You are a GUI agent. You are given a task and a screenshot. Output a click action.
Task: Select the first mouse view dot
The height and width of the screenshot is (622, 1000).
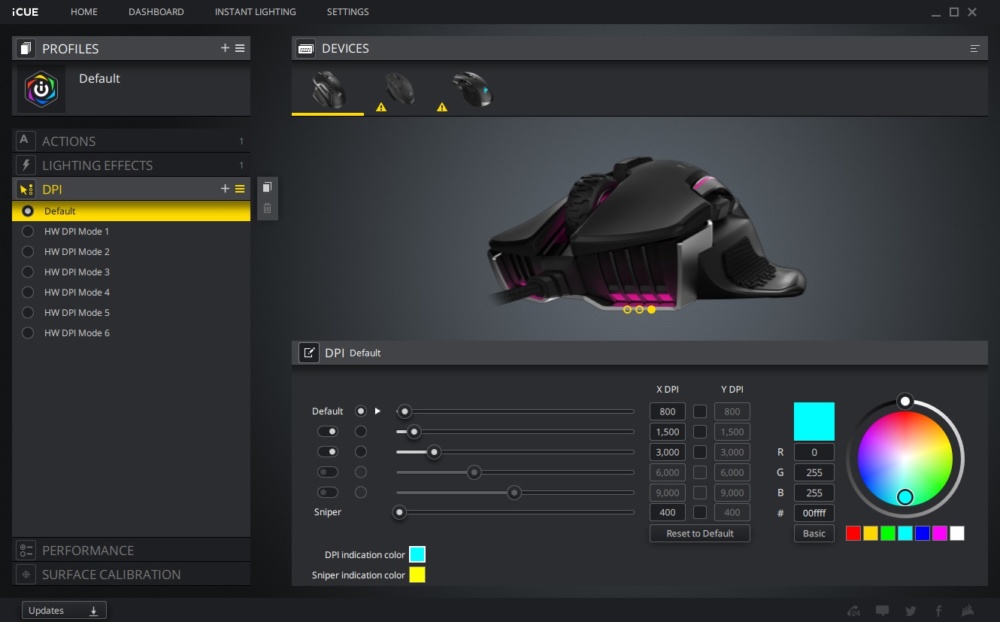click(628, 309)
